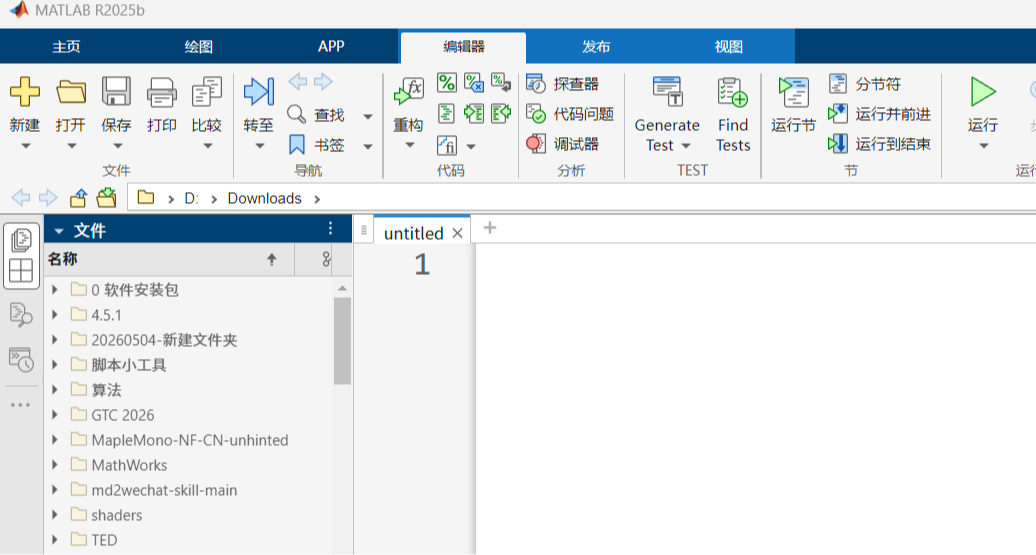
Task: Switch to the 发布 tab
Action: pyautogui.click(x=596, y=47)
